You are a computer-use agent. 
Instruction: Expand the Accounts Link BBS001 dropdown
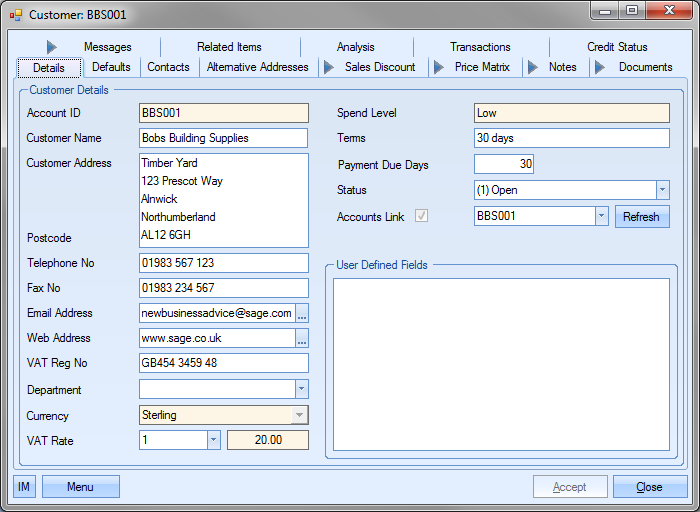coord(600,216)
